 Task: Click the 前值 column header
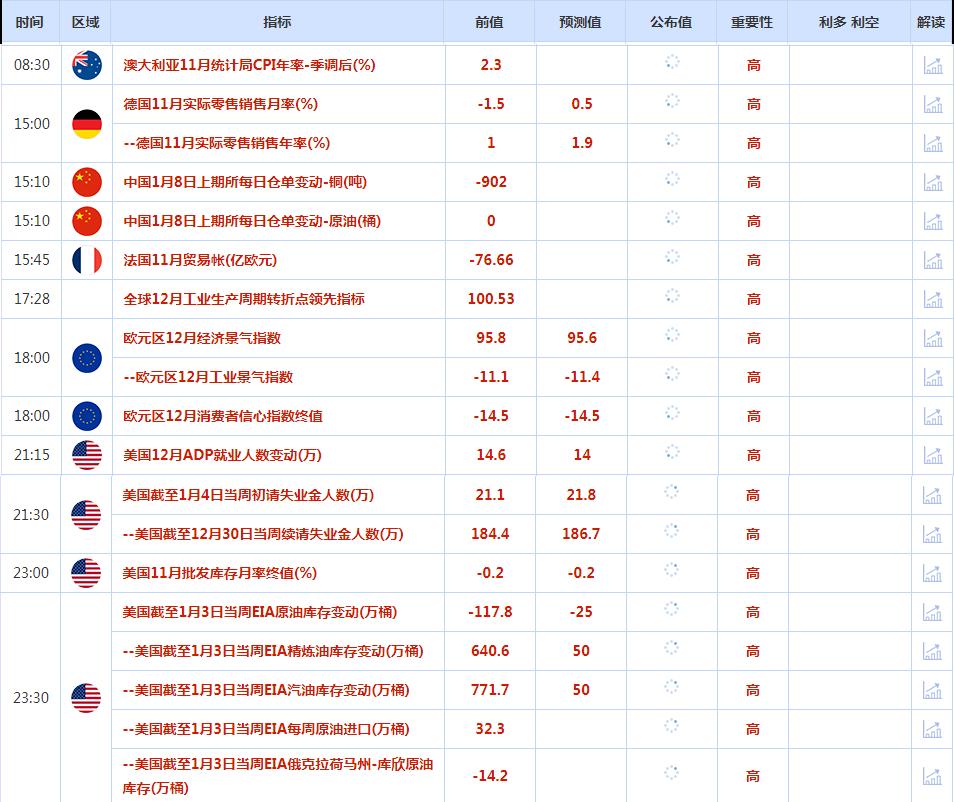(x=489, y=22)
